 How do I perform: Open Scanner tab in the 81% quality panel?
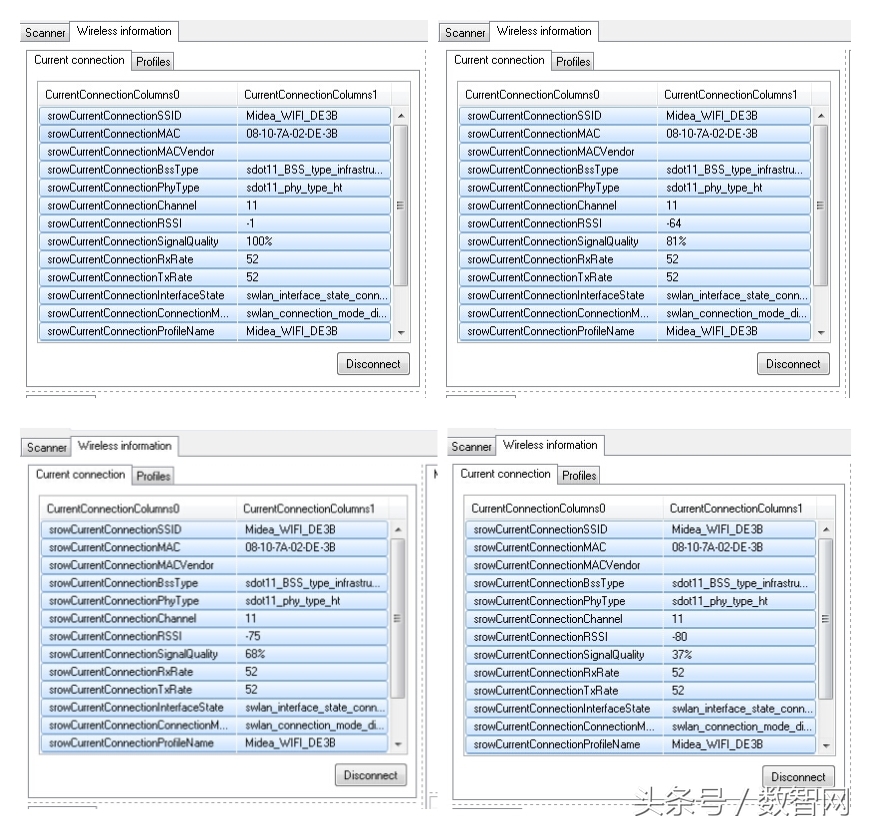(465, 33)
